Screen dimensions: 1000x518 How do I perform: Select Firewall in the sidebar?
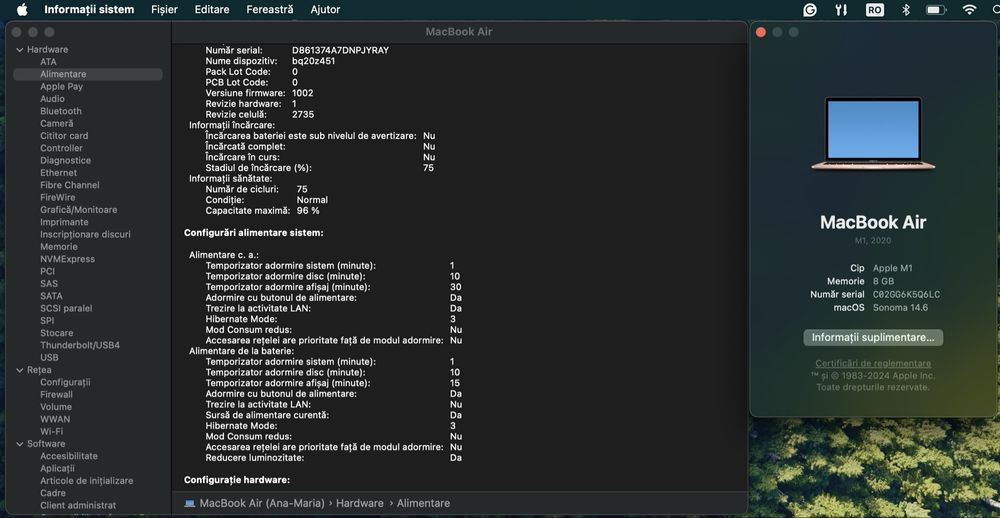click(x=57, y=395)
